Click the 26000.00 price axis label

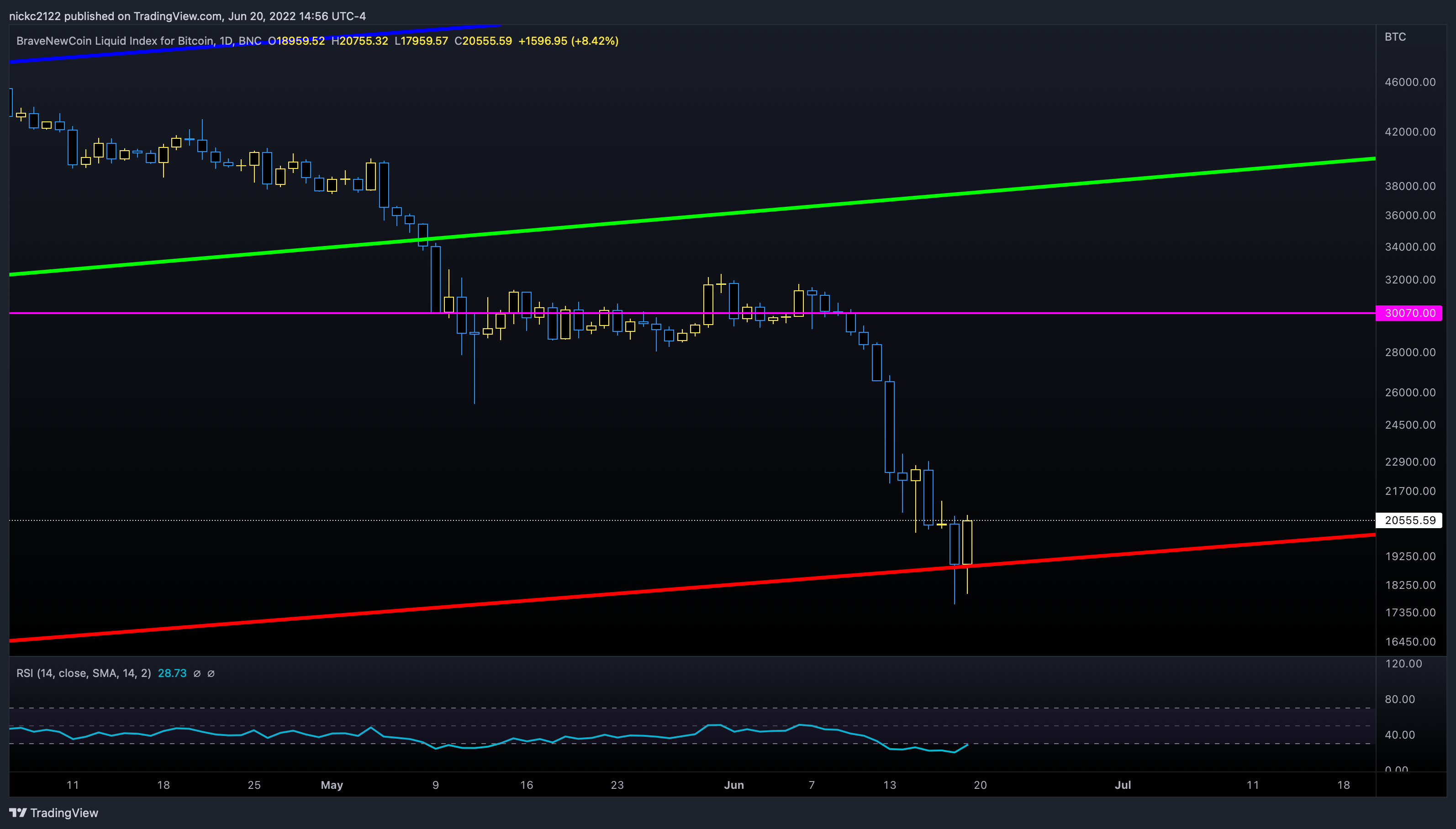click(x=1410, y=392)
